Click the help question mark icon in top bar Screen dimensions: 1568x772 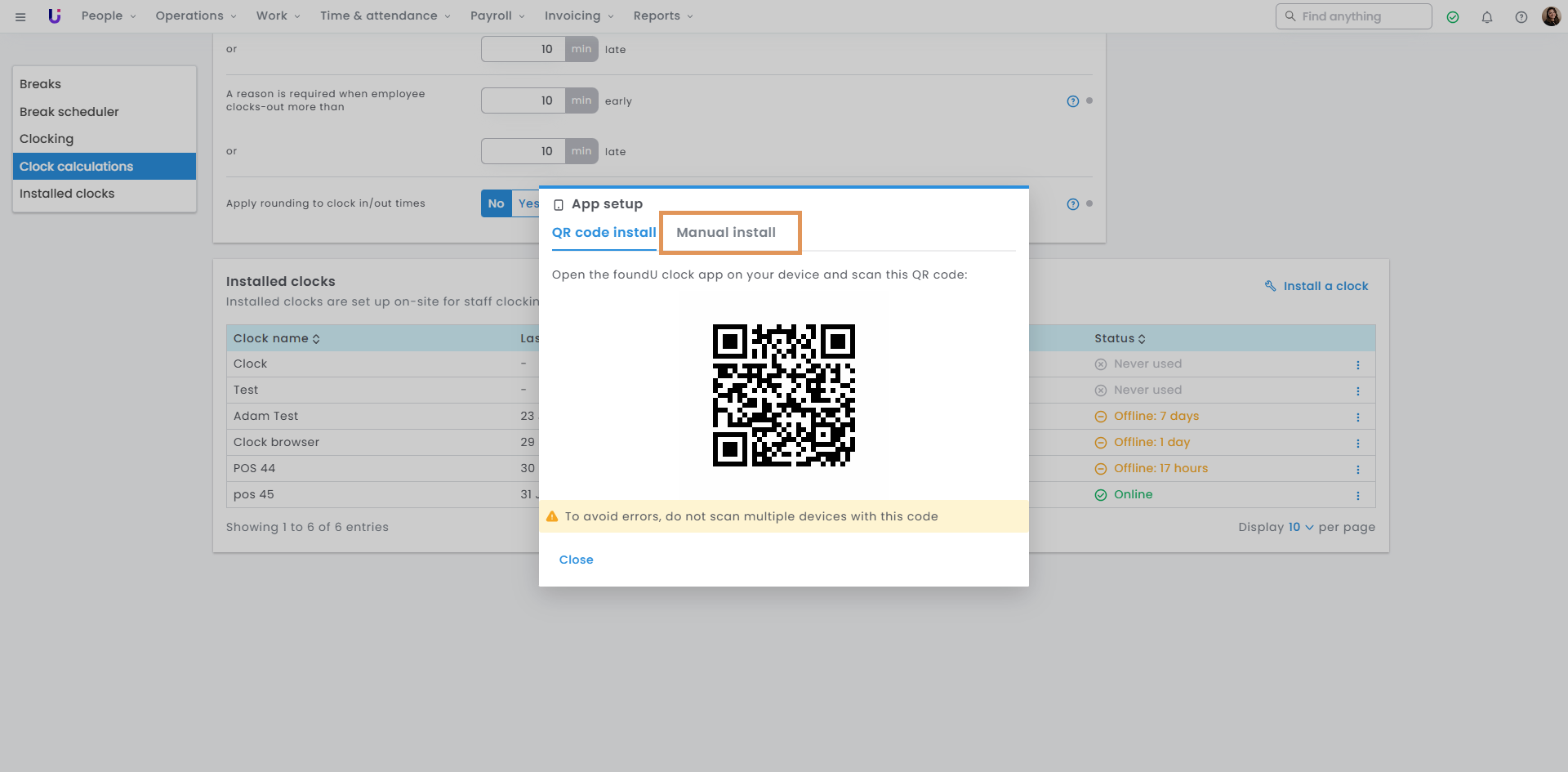1521,17
